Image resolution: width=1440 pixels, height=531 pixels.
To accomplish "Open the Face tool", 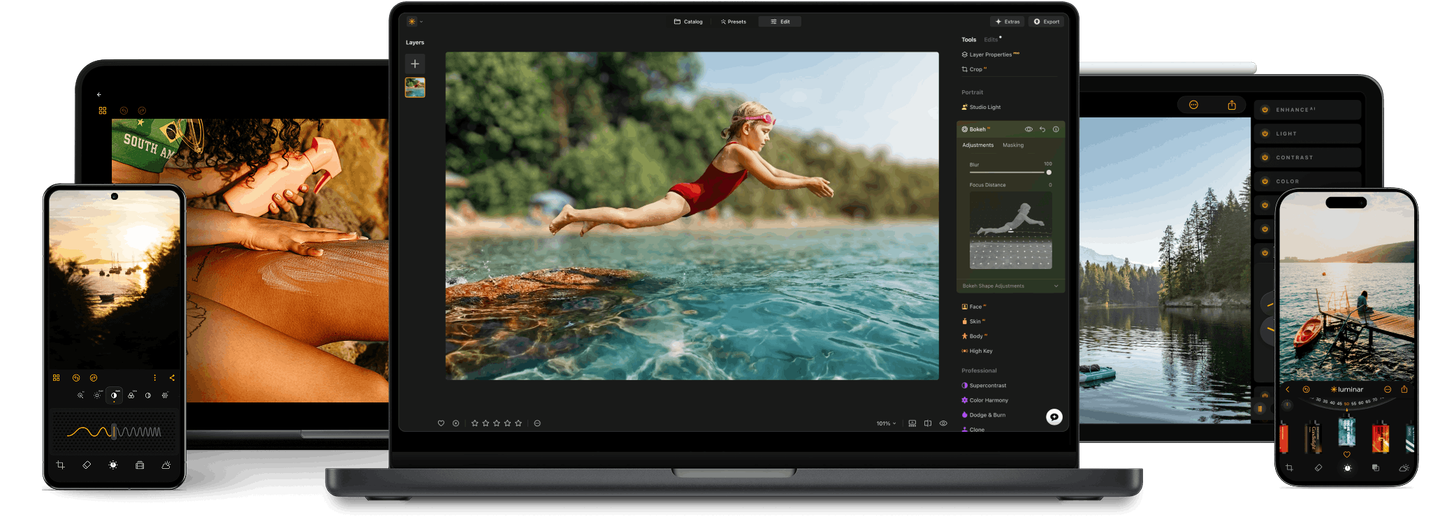I will (x=974, y=307).
